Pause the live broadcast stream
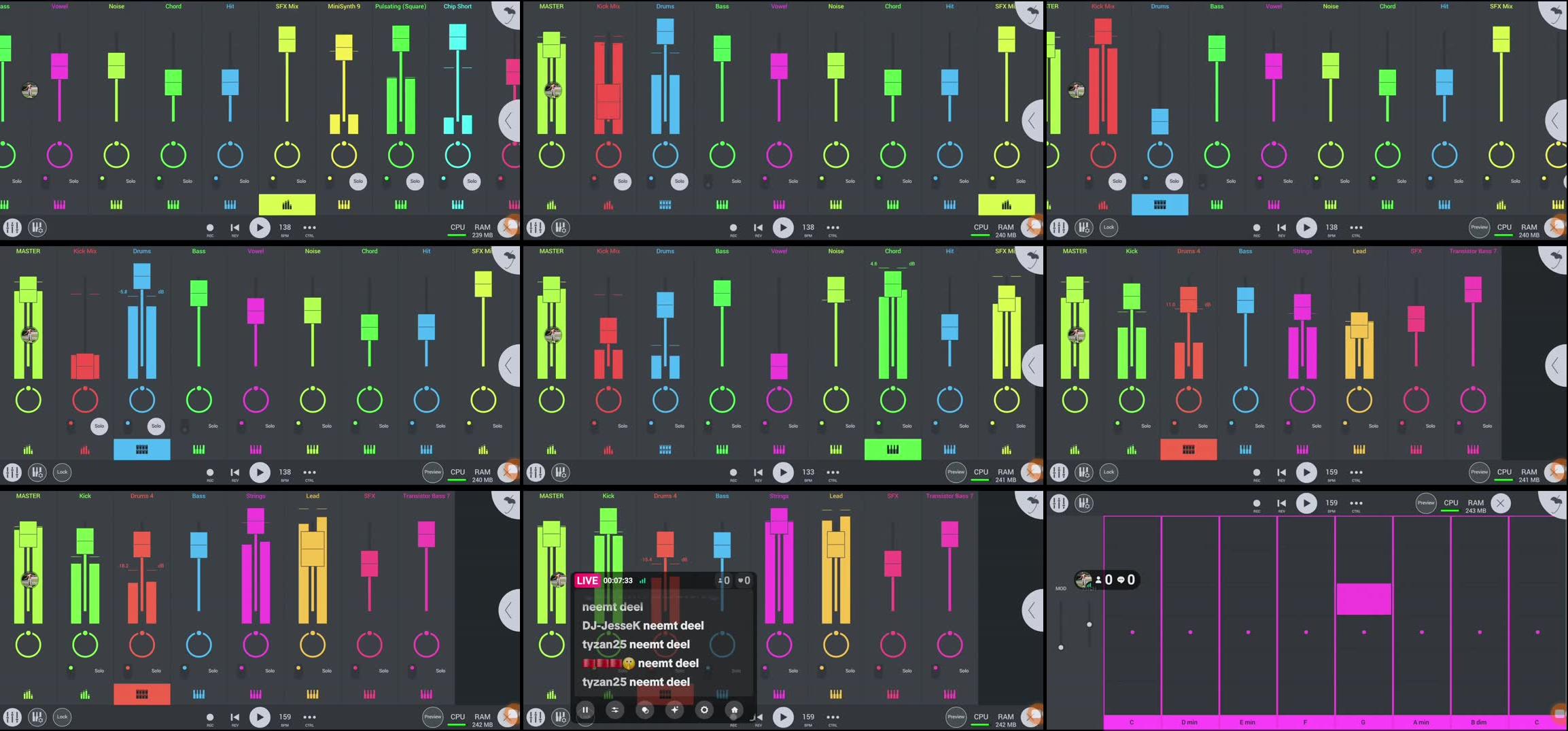Image resolution: width=1568 pixels, height=731 pixels. coord(585,709)
